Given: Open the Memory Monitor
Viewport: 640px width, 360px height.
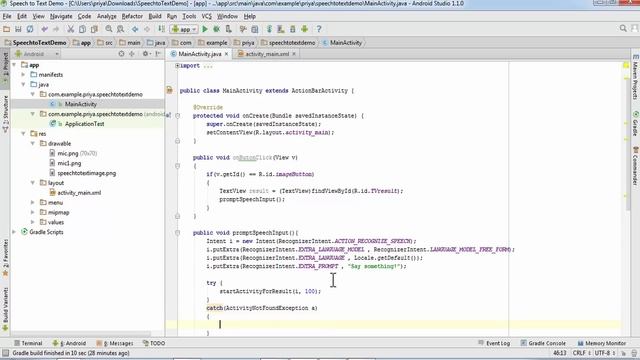Looking at the screenshot, I should tap(602, 343).
